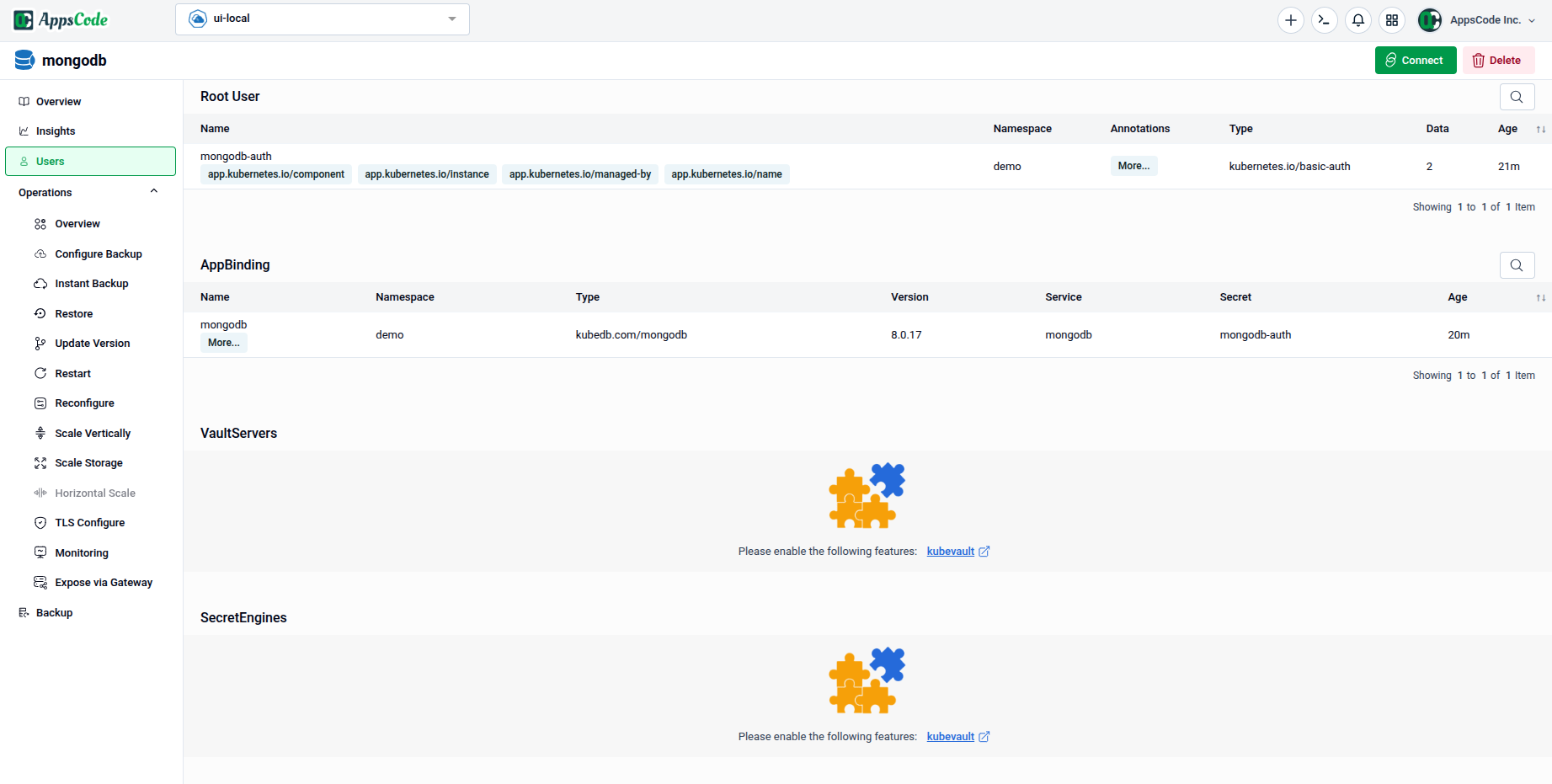
Task: Open notifications via the bell icon
Action: point(1357,19)
